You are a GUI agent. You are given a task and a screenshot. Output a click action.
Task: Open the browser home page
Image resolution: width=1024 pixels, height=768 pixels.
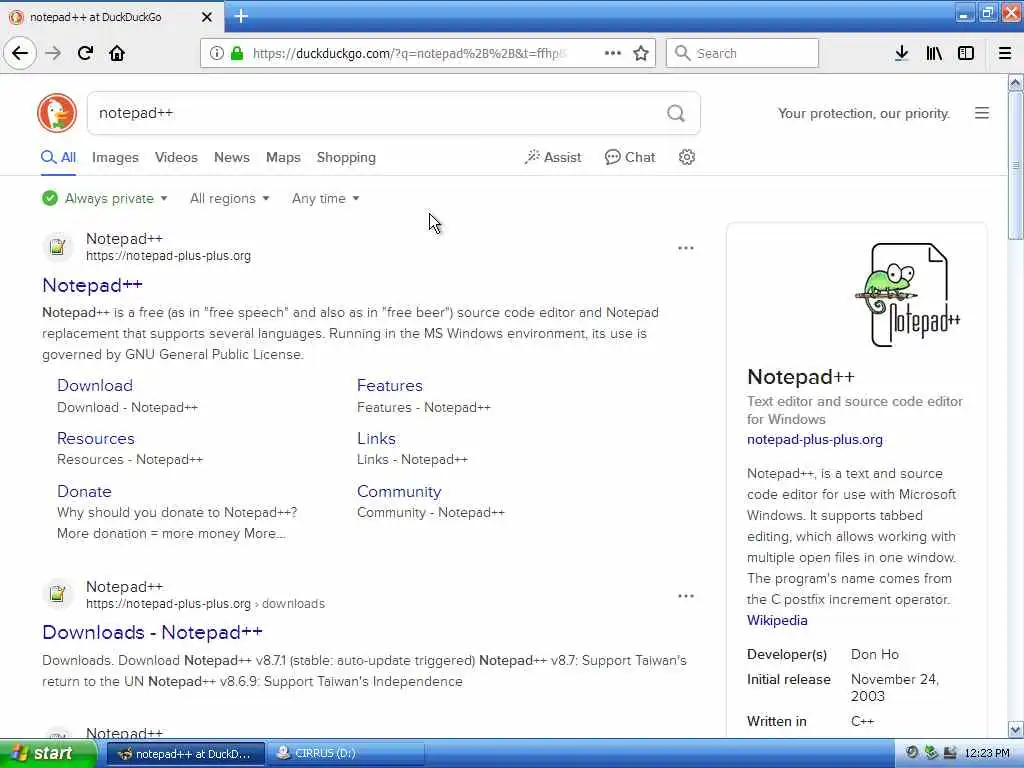[x=117, y=53]
